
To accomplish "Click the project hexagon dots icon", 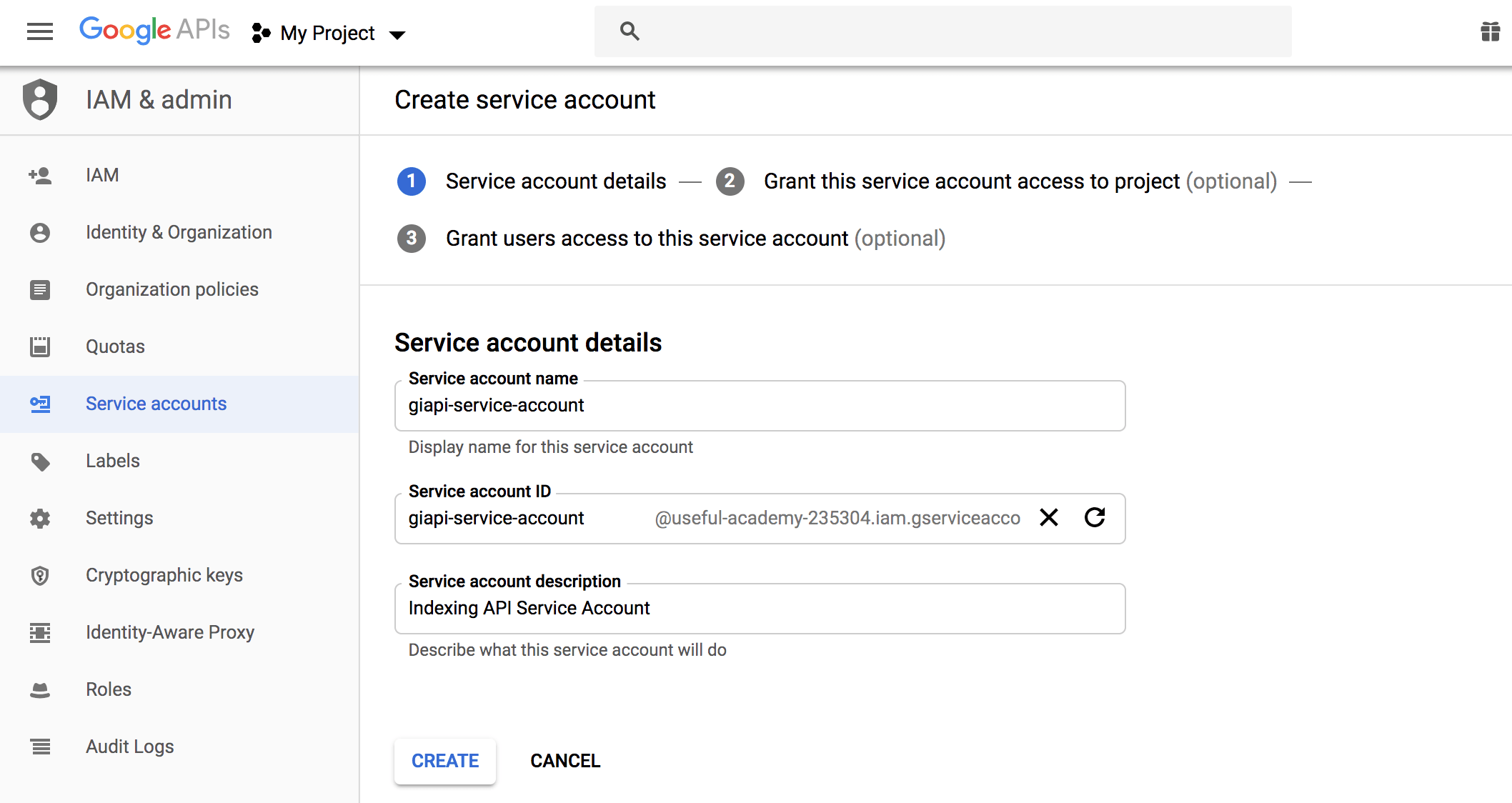I will (x=261, y=33).
